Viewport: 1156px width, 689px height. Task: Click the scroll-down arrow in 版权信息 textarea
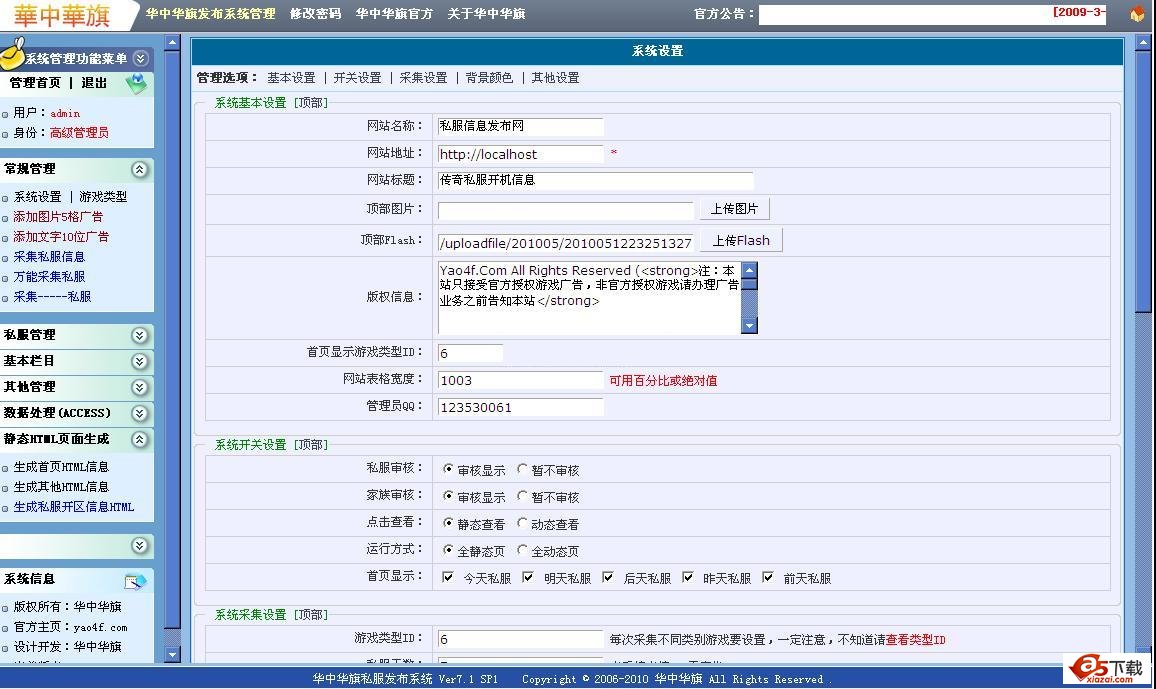click(749, 325)
